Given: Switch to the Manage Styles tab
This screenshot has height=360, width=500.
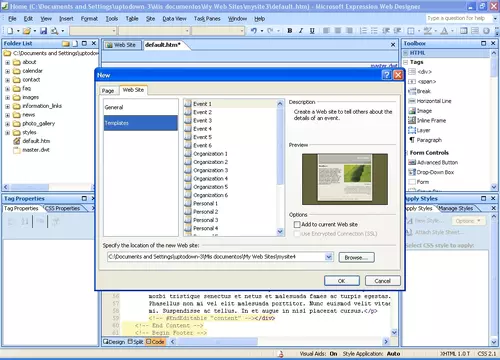Looking at the screenshot, I should pyautogui.click(x=456, y=208).
